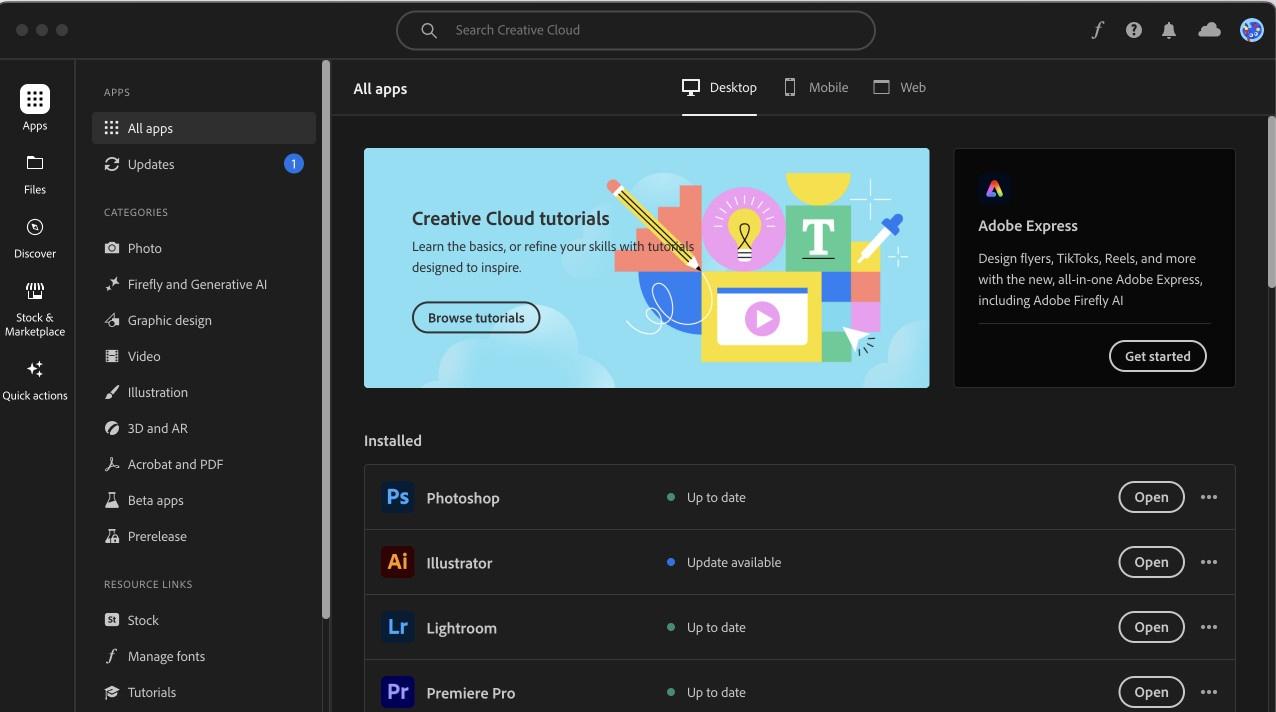The image size is (1276, 712).
Task: Click the sidebar vertical scrollbar
Action: click(326, 340)
